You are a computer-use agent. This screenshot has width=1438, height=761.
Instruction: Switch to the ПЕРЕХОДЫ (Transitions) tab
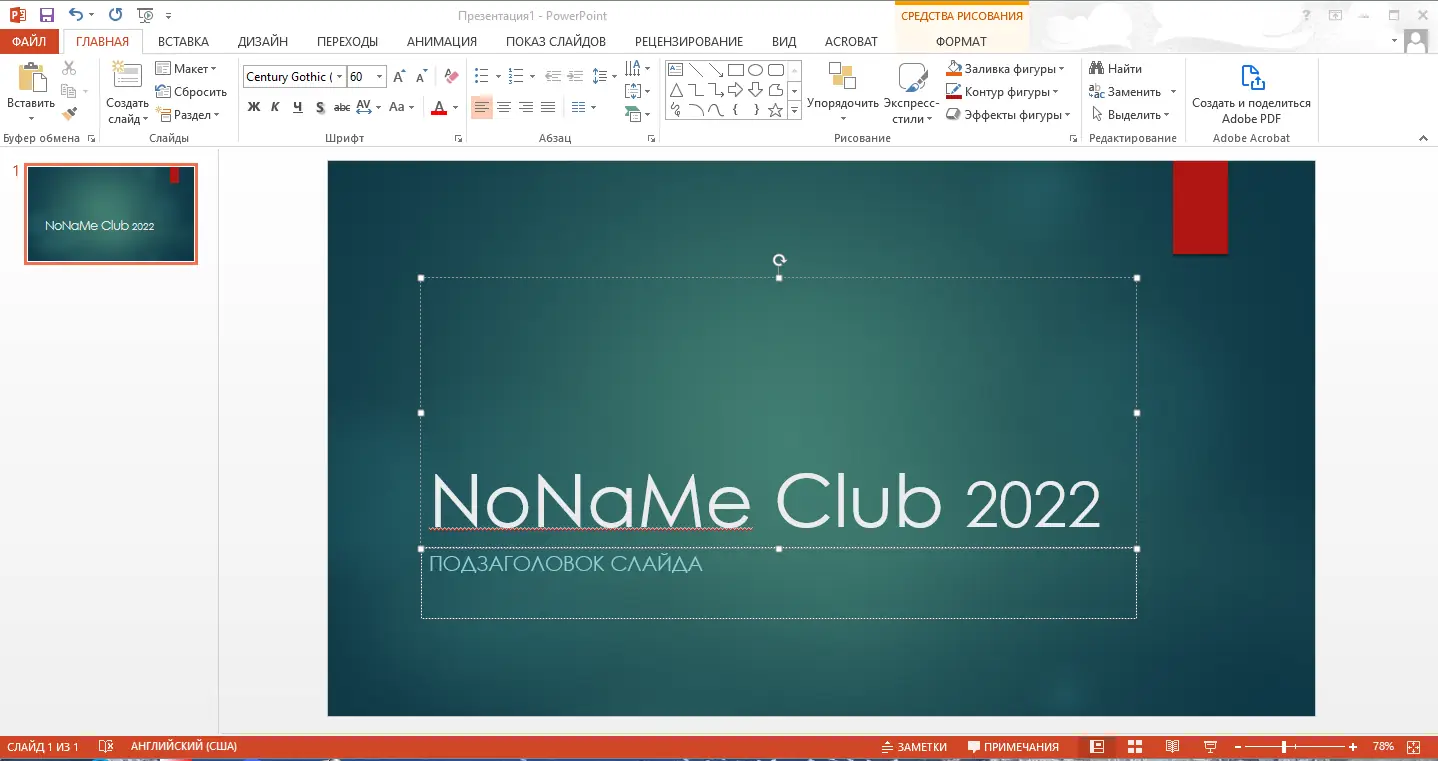tap(347, 41)
